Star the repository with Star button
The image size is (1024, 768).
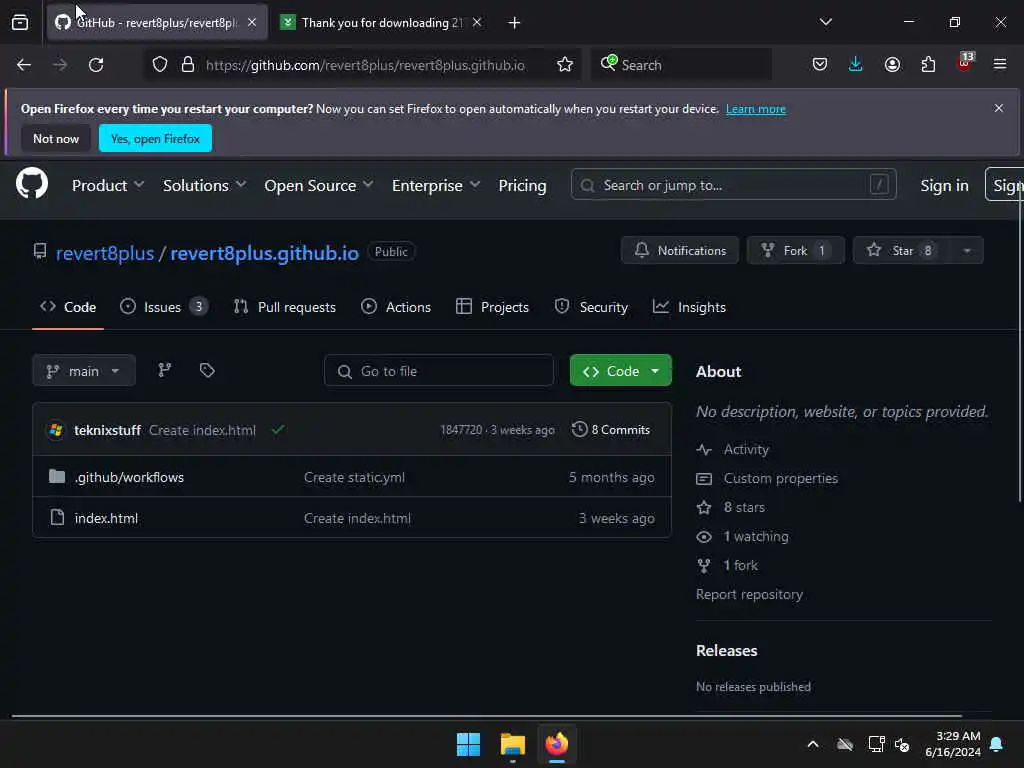click(902, 251)
